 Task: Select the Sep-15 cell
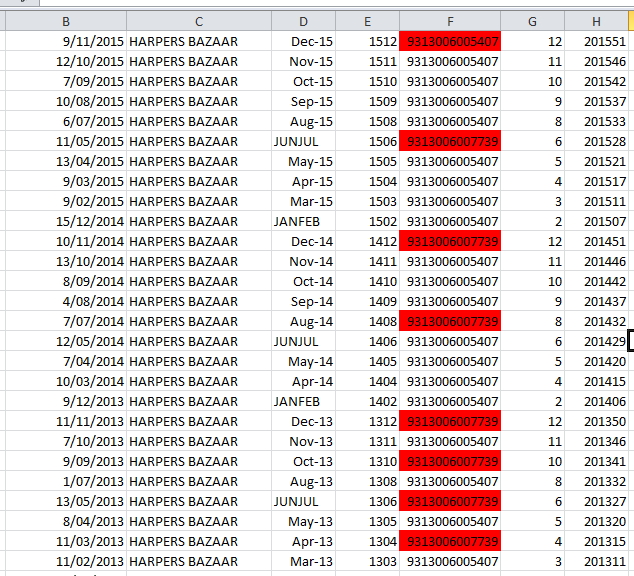click(303, 101)
